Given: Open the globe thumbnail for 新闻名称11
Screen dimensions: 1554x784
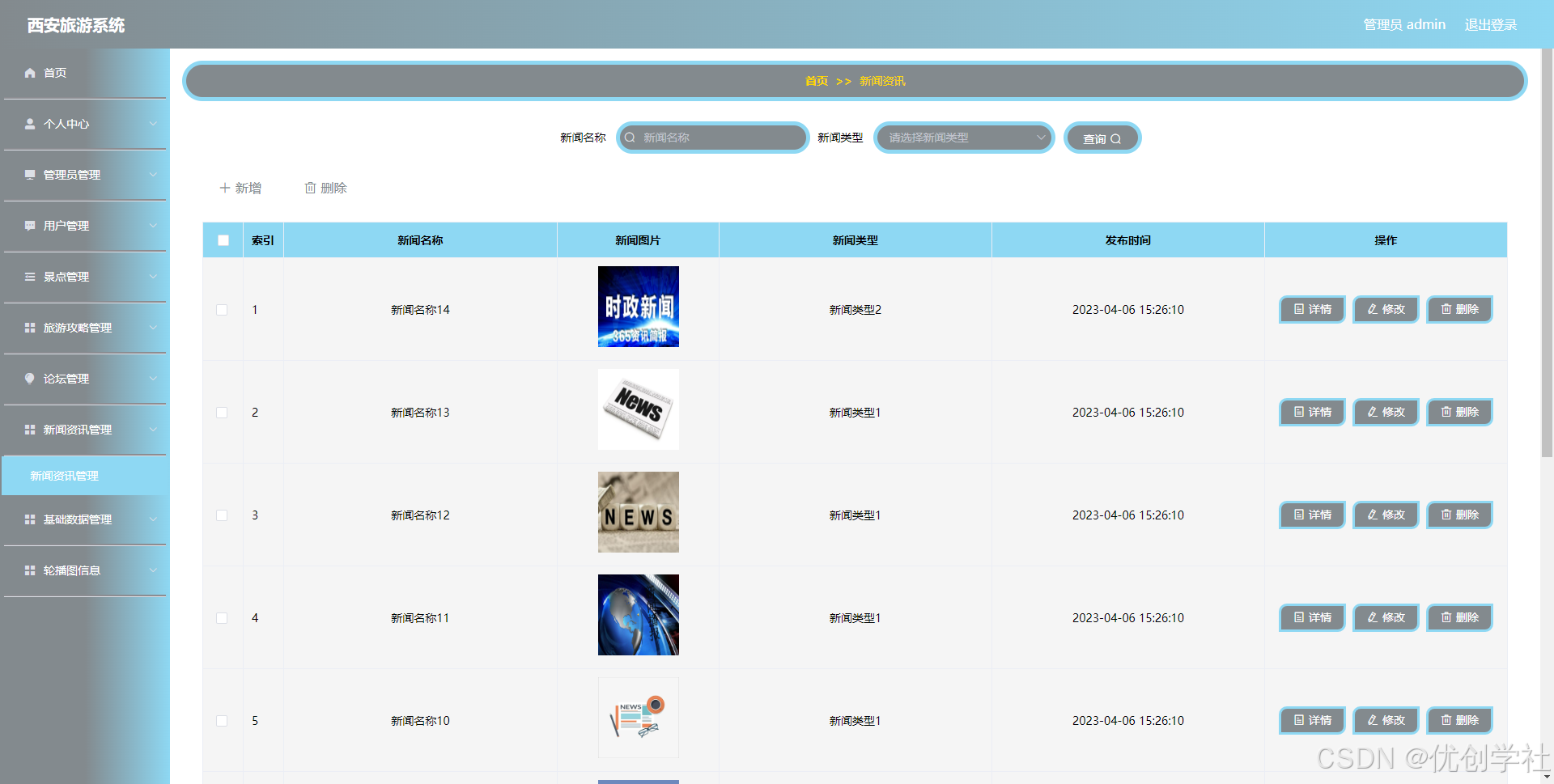Looking at the screenshot, I should [x=639, y=615].
